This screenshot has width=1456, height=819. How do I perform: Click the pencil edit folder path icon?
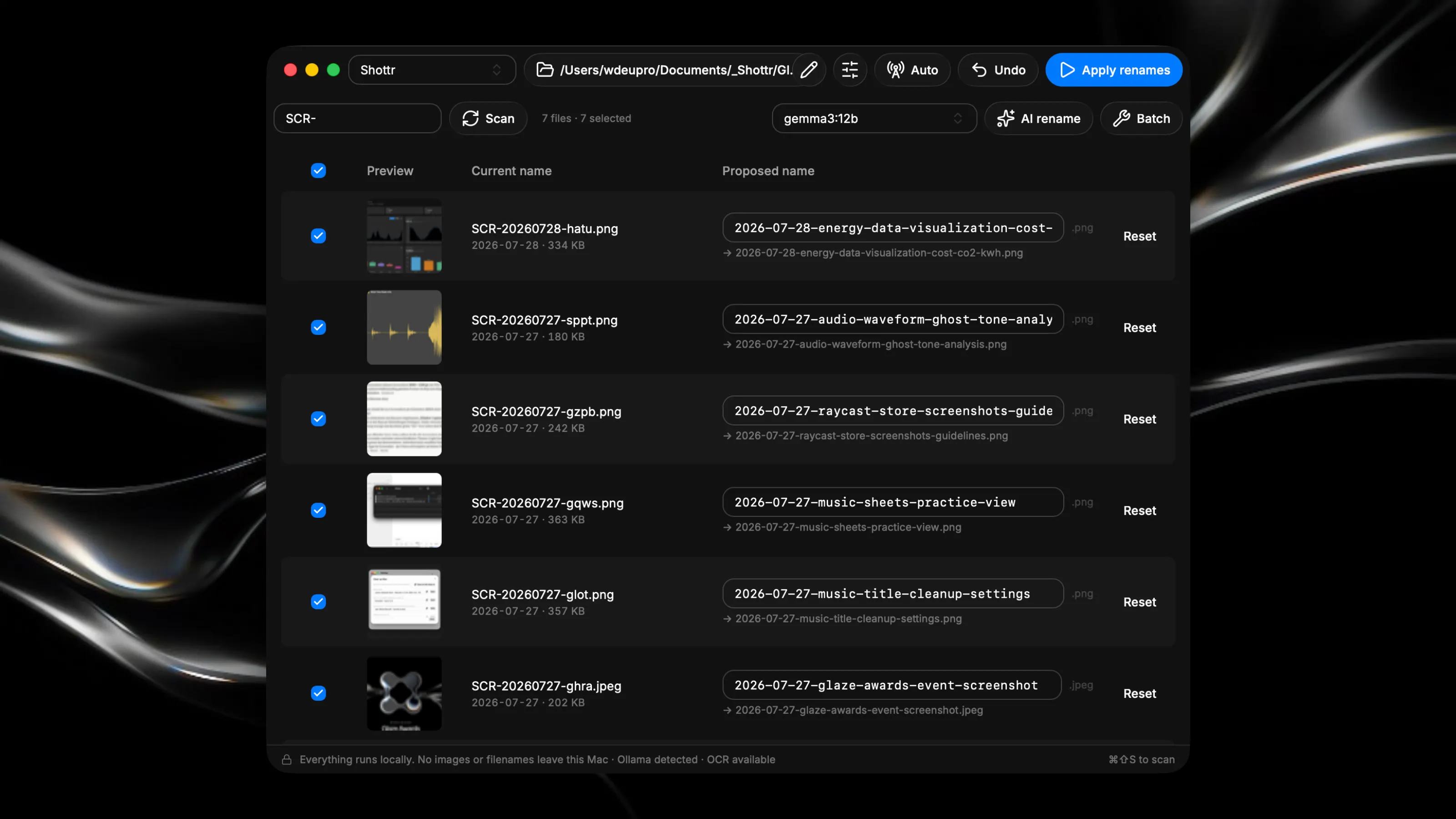(x=809, y=70)
